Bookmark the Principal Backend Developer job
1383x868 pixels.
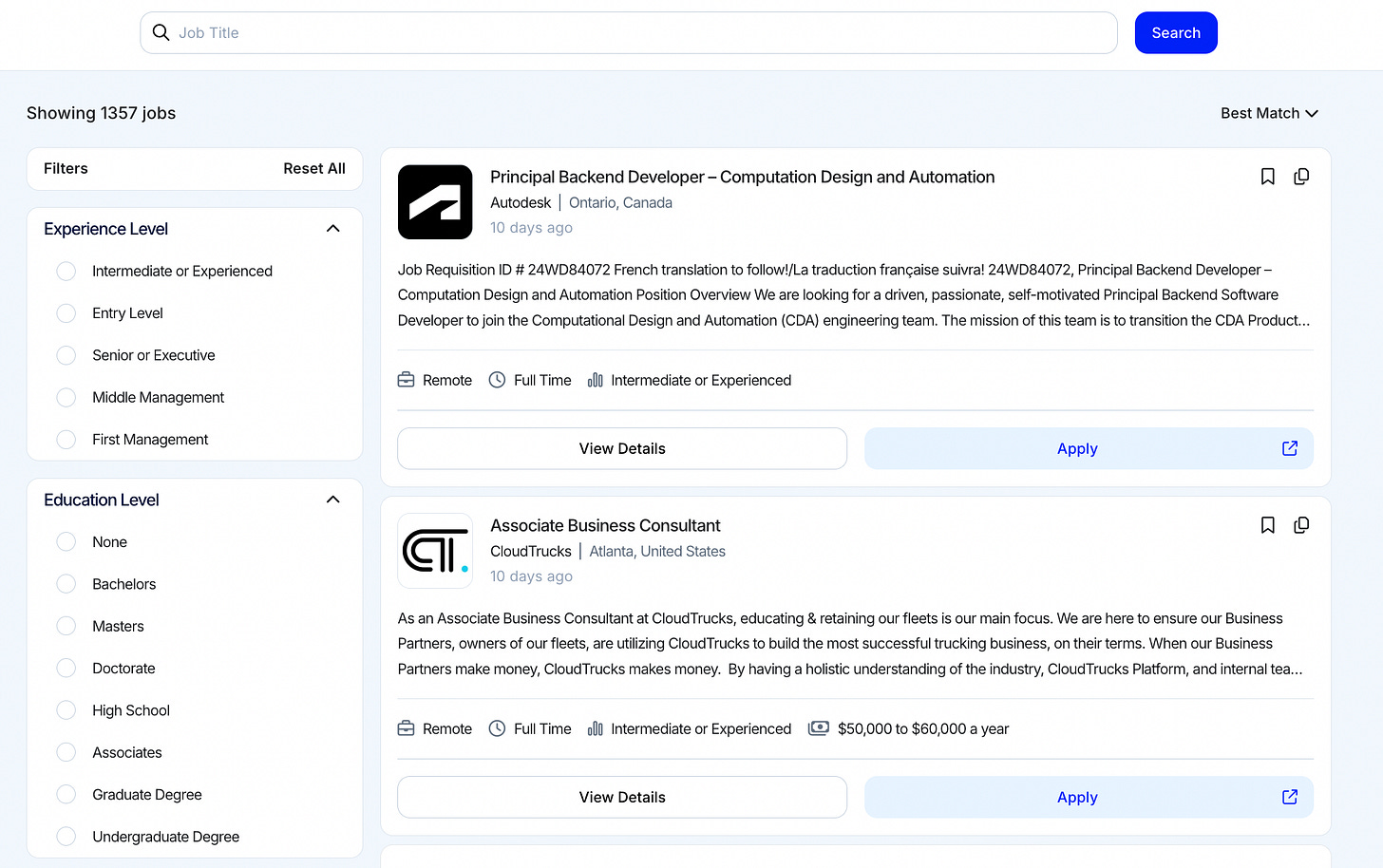click(1267, 177)
